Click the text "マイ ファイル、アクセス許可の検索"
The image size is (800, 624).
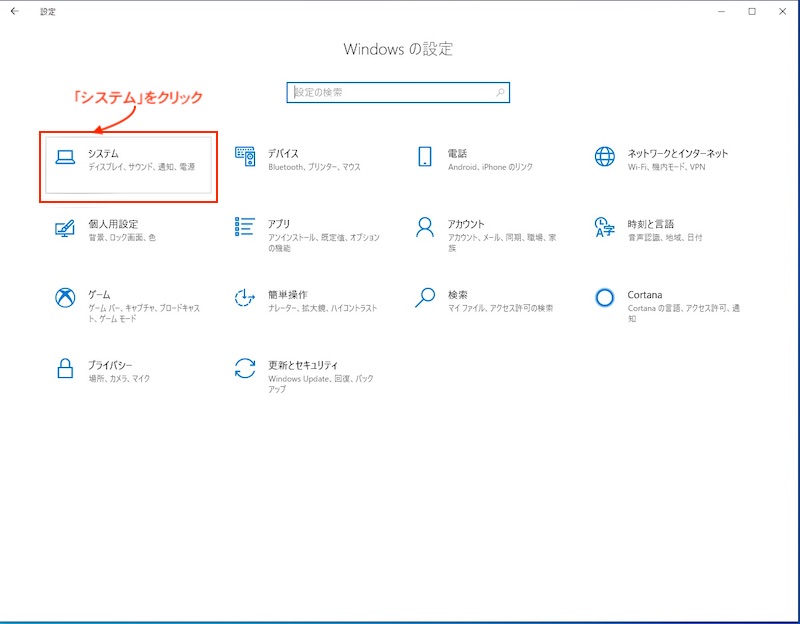click(501, 308)
